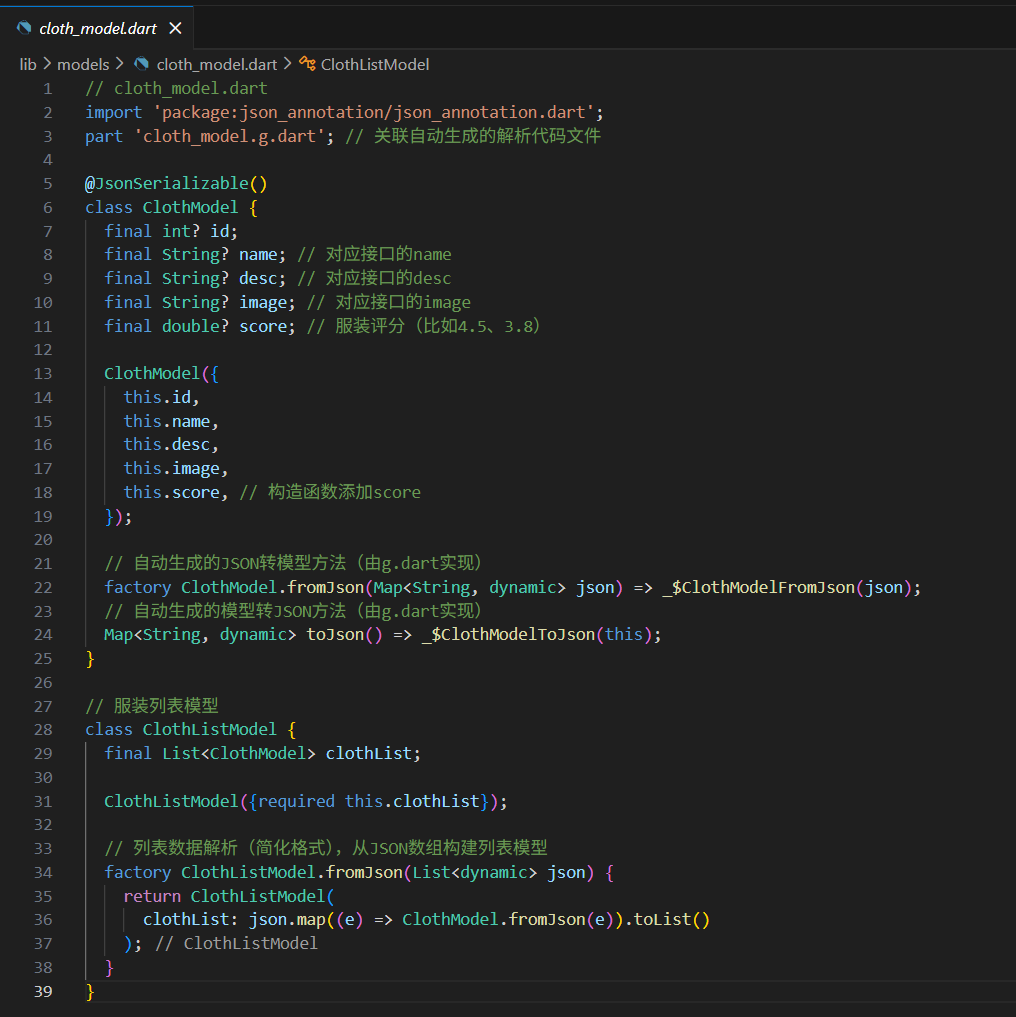The height and width of the screenshot is (1017, 1016).
Task: Click ClothListModel.fromJson factory on line 34
Action: 291,872
